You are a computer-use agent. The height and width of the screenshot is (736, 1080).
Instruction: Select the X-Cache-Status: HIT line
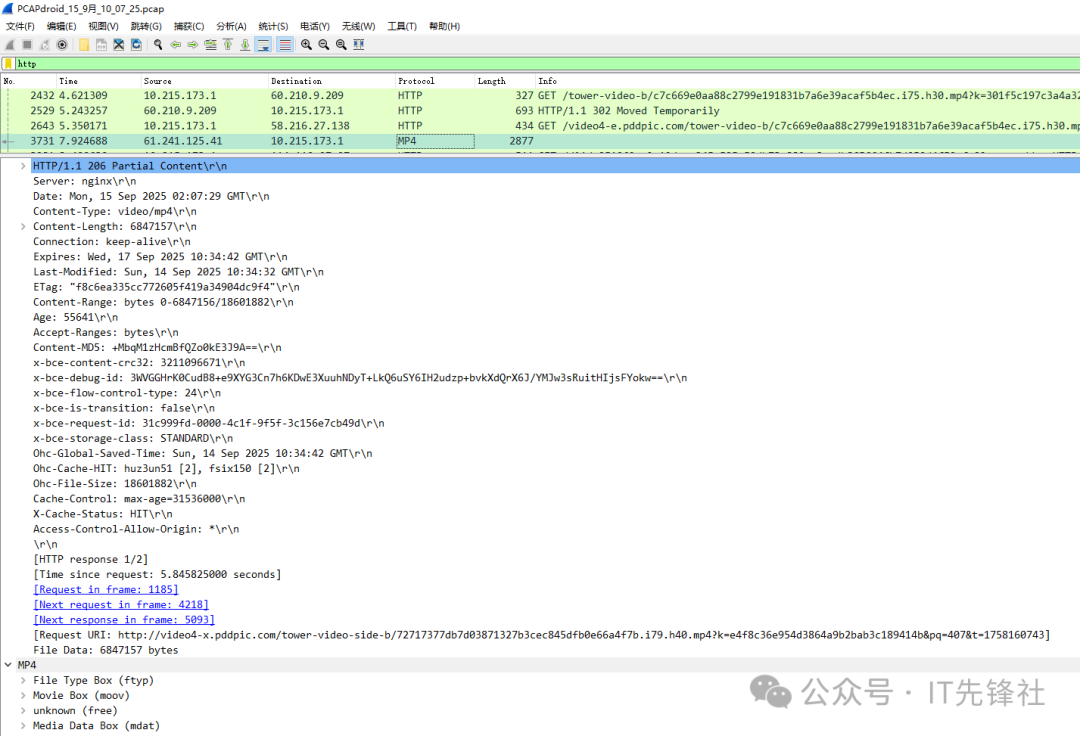tap(103, 514)
